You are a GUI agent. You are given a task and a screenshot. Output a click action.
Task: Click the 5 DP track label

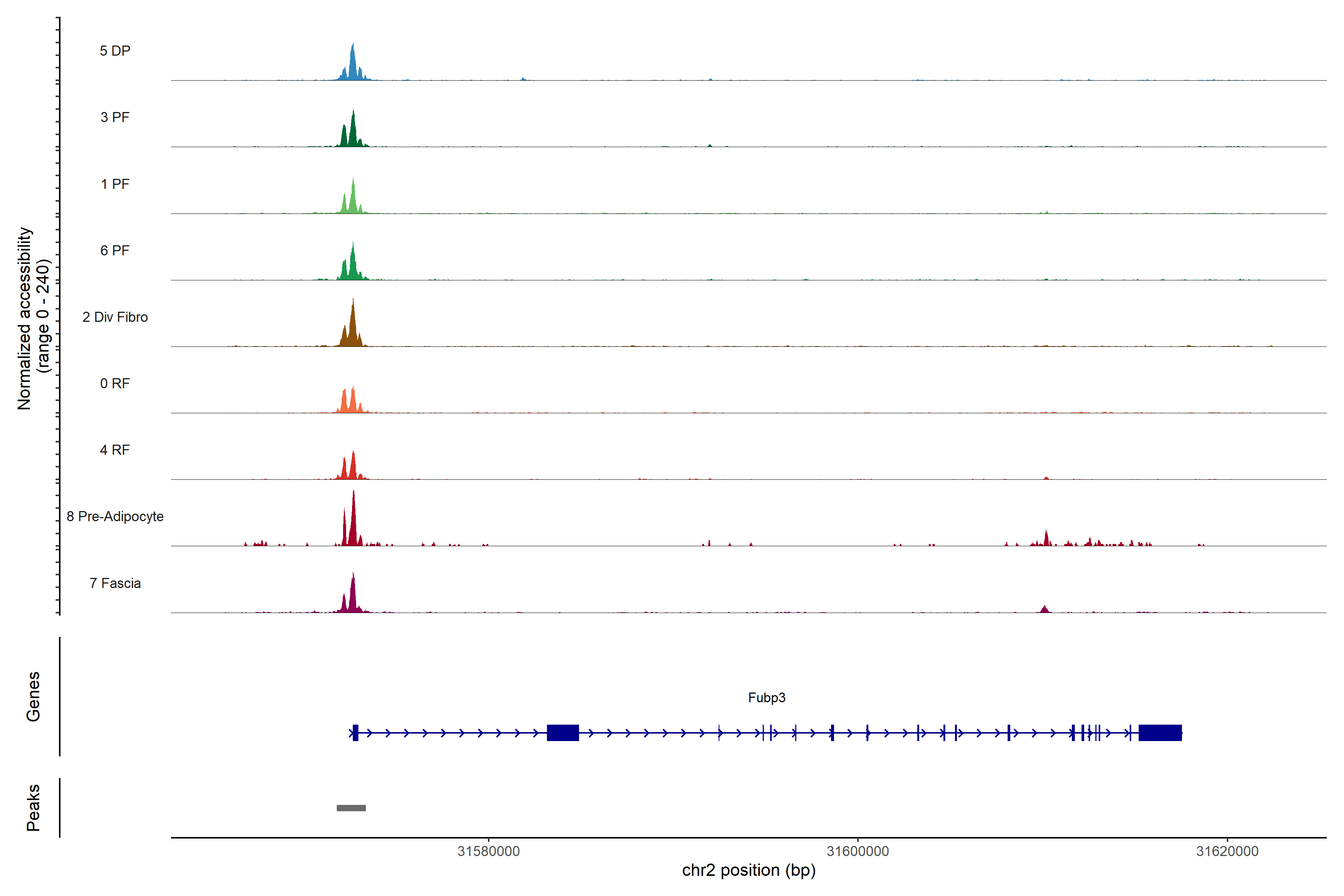115,51
